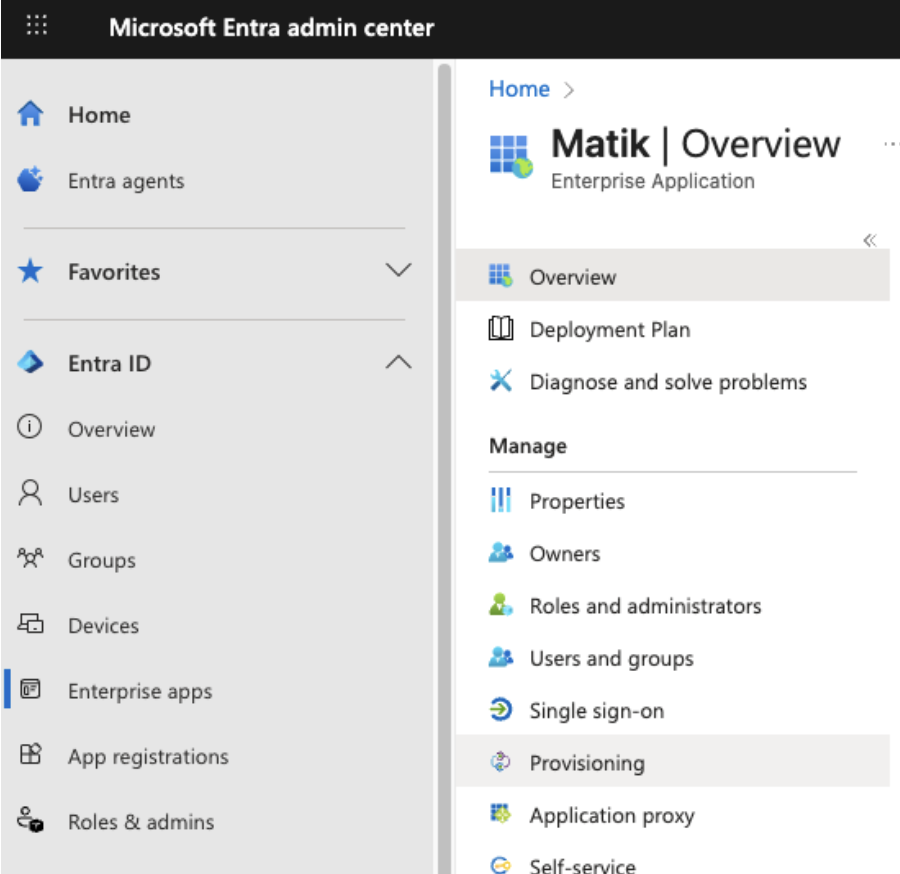900x874 pixels.
Task: Open the app launcher grid icon
Action: pos(36,27)
